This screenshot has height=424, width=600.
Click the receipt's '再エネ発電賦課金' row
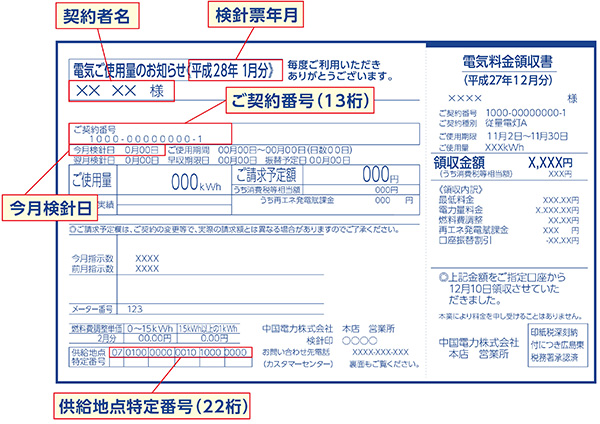coord(509,230)
